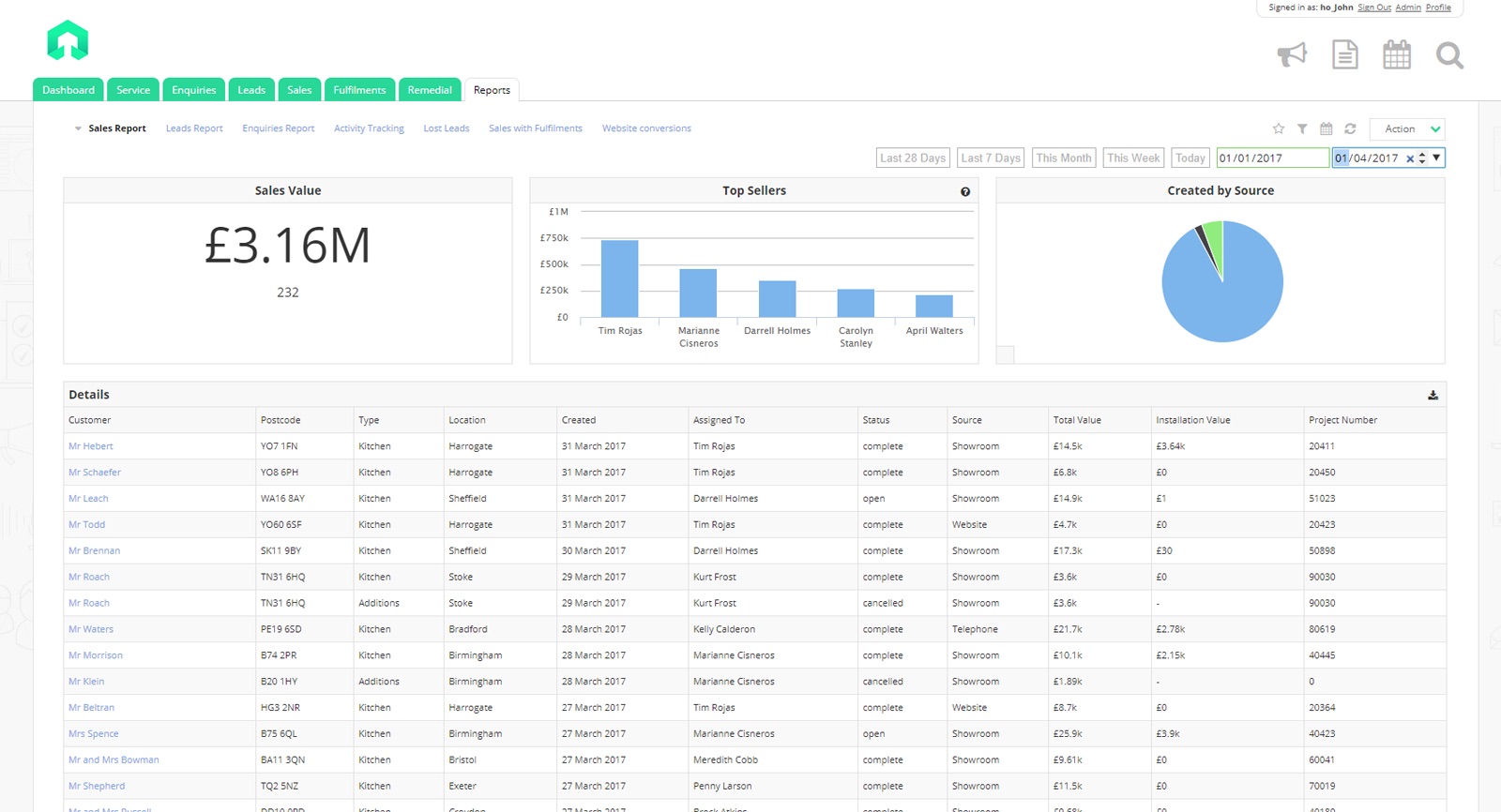Open customer Mr Brennan
The height and width of the screenshot is (812, 1501).
click(x=94, y=551)
